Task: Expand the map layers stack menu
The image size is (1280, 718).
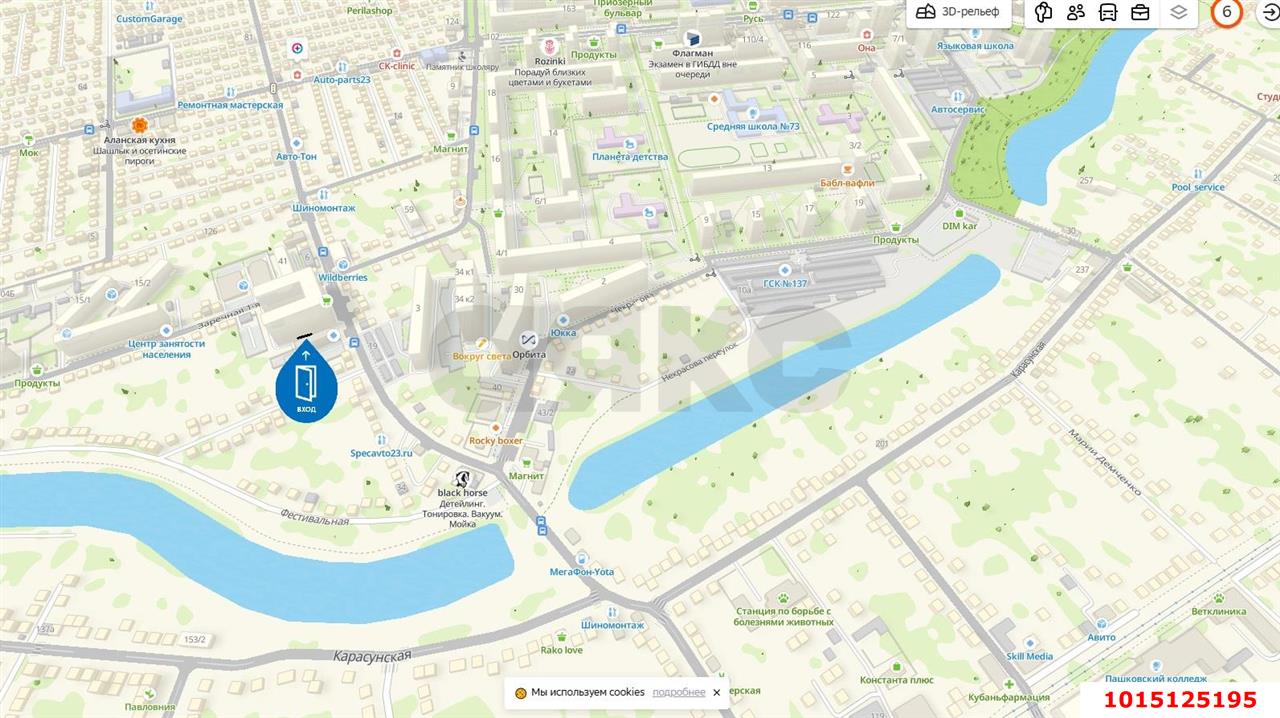Action: [x=1178, y=13]
